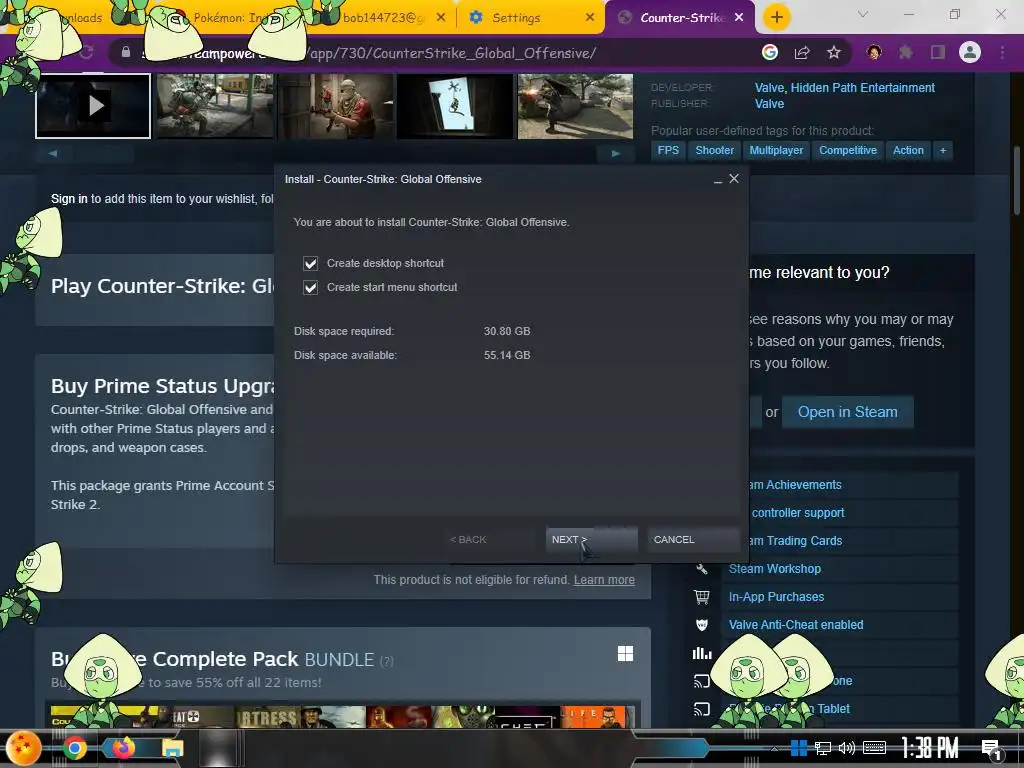Screen dimensions: 1024x768
Task: Click the Google icon in address bar
Action: point(770,53)
